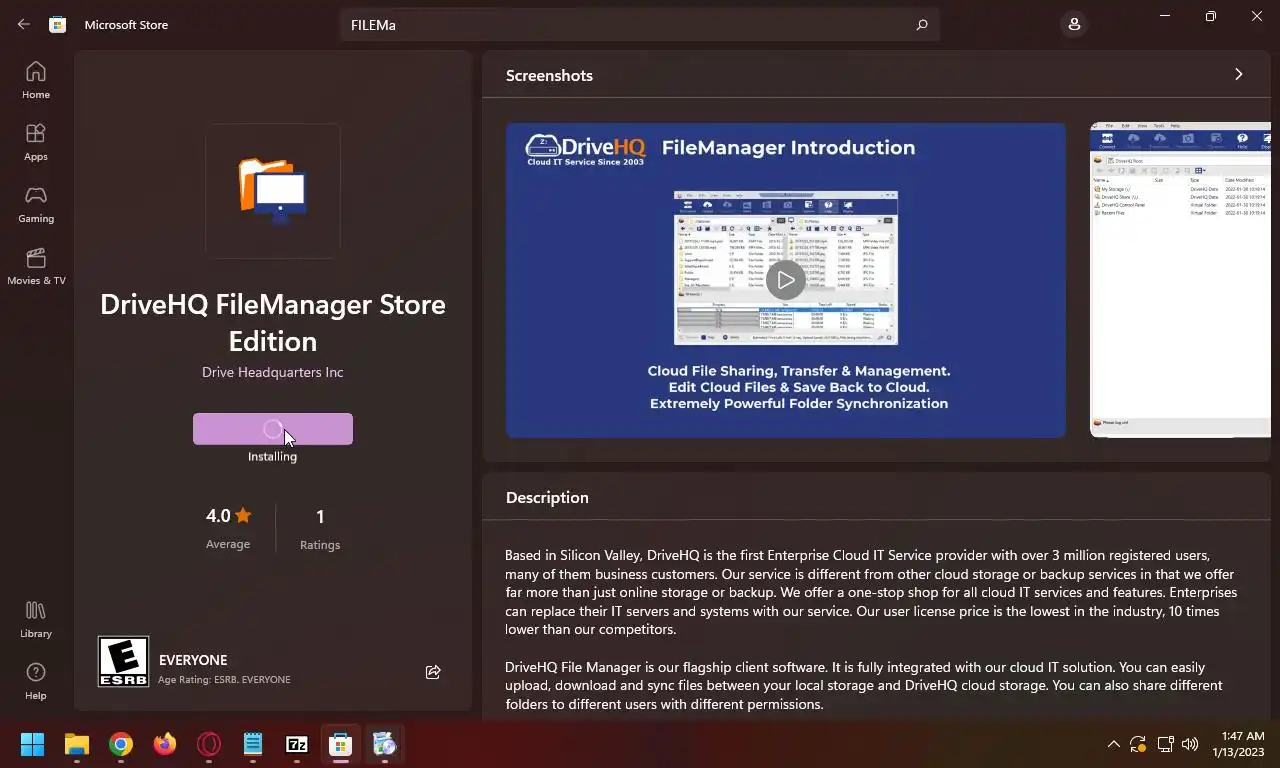Screen dimensions: 1280x768
Task: Open the clock showing 1:47 AM
Action: [x=1239, y=744]
